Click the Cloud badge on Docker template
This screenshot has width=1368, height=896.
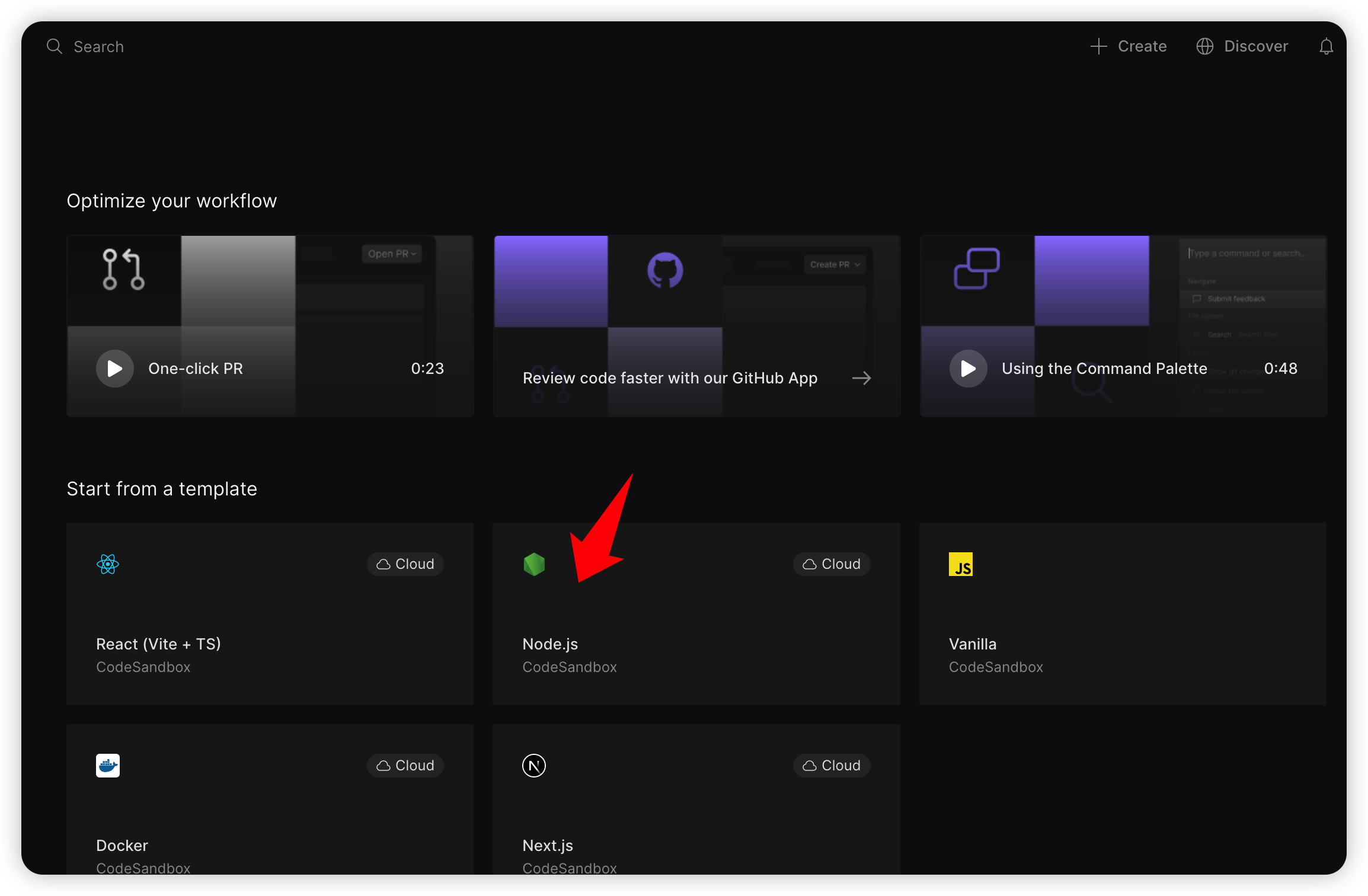[405, 766]
